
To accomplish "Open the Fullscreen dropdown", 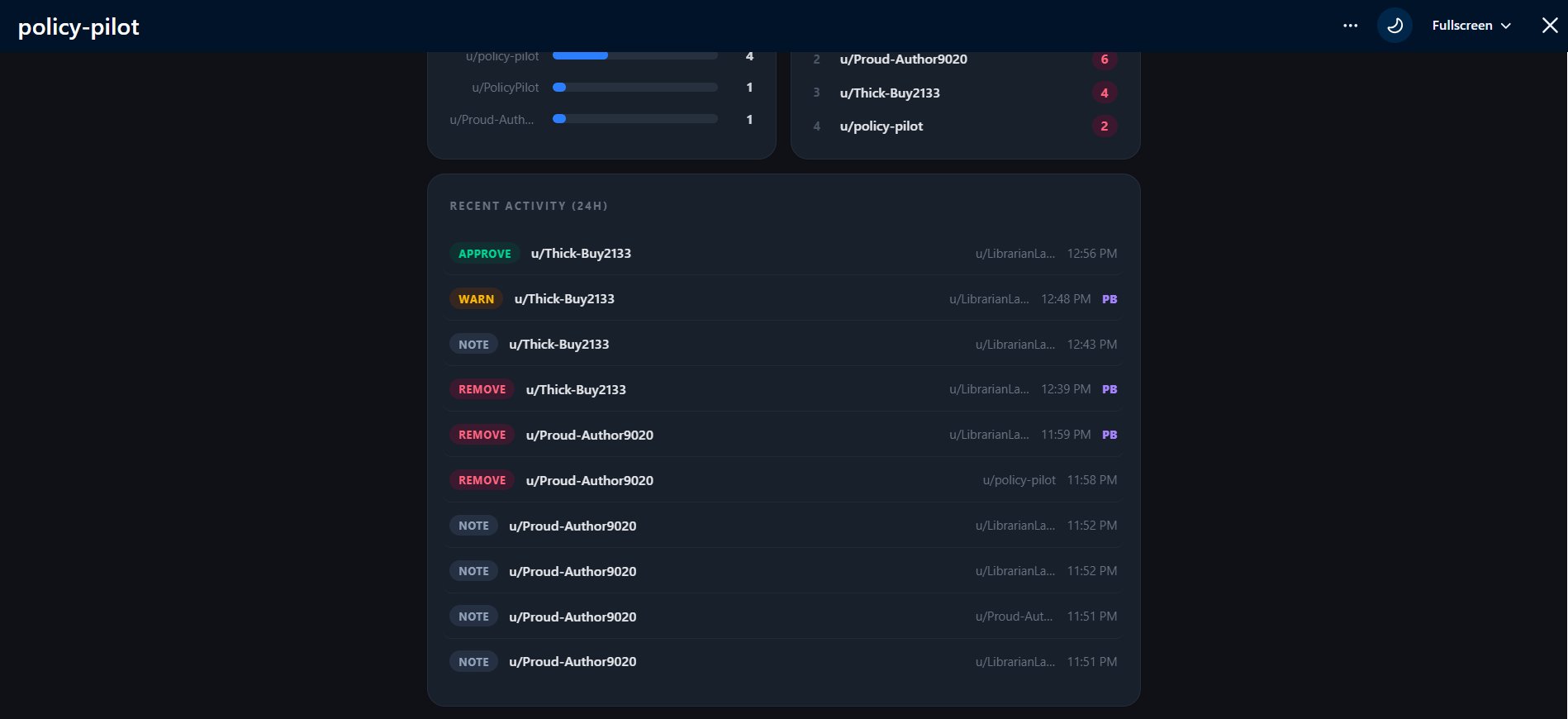I will click(x=1471, y=26).
